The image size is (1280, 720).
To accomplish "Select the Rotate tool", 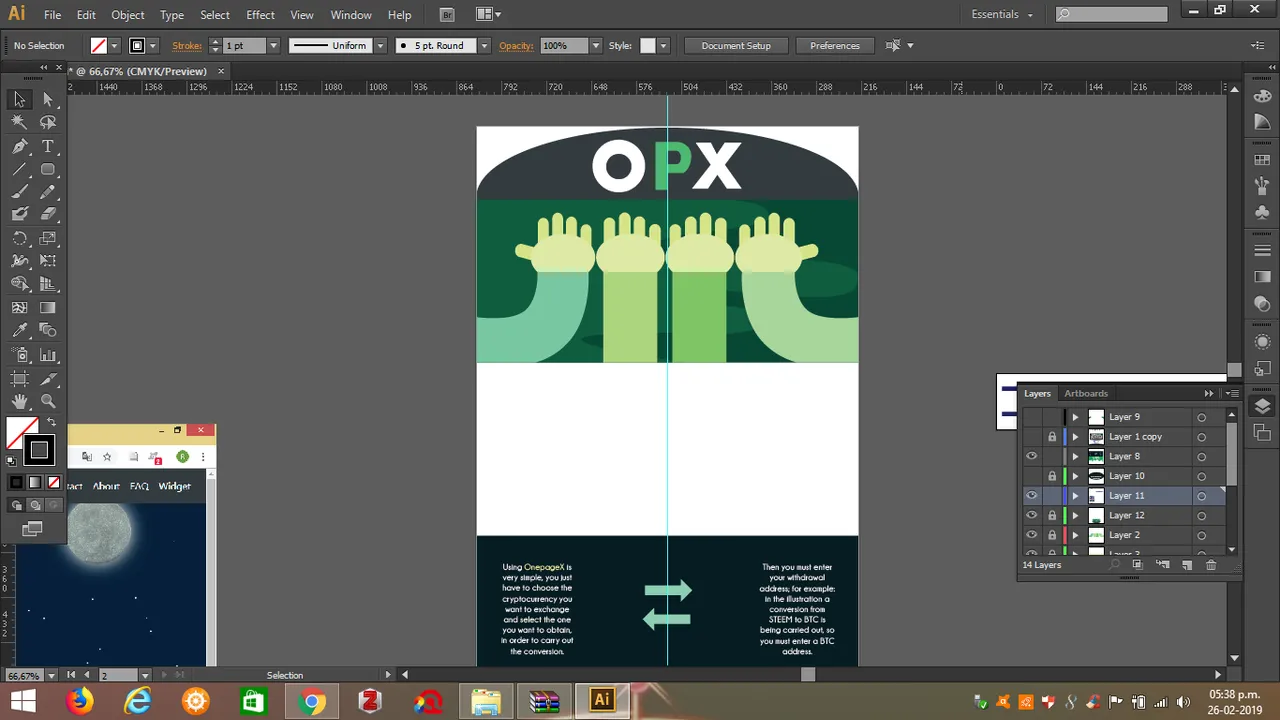I will point(19,238).
